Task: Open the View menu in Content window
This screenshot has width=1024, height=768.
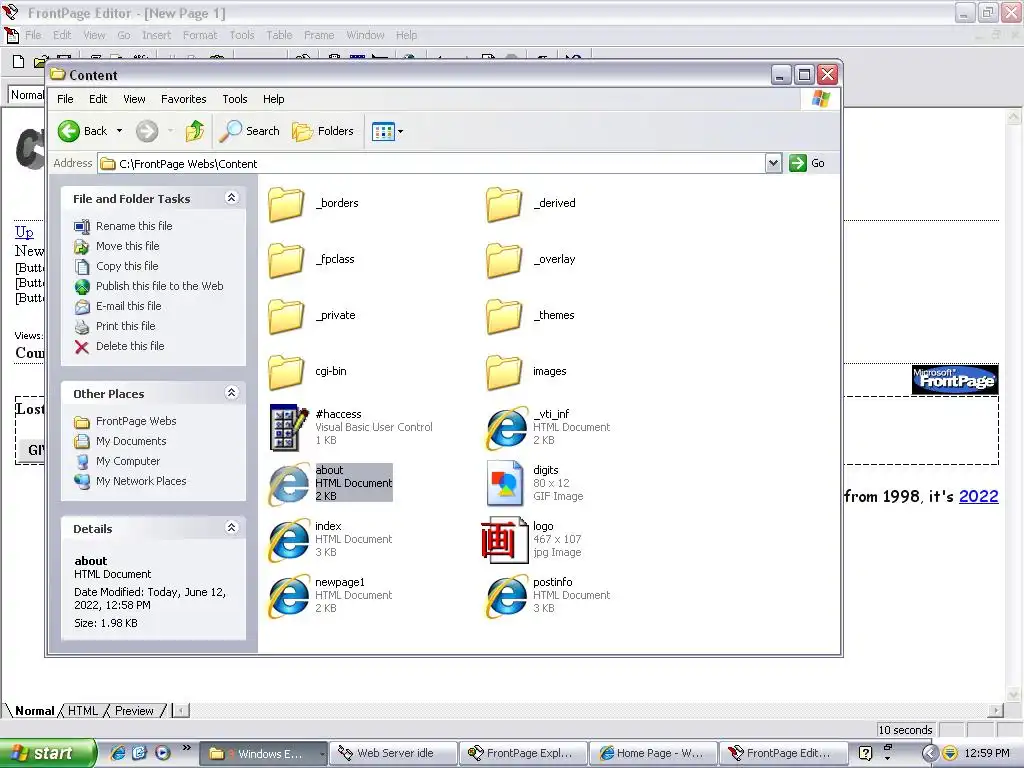Action: [x=134, y=99]
